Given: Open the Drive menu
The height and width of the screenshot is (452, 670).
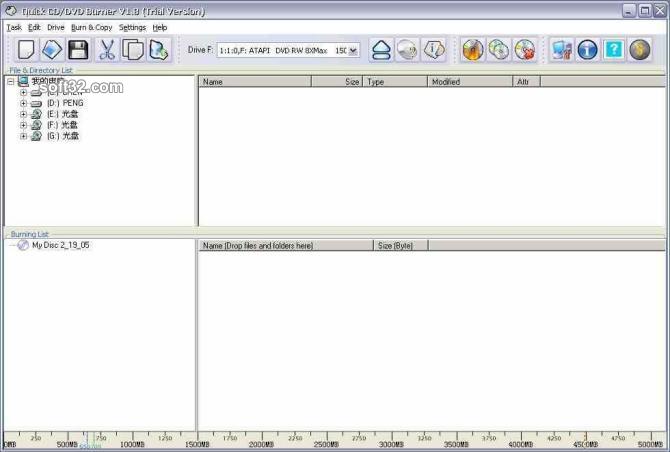Looking at the screenshot, I should coord(56,27).
